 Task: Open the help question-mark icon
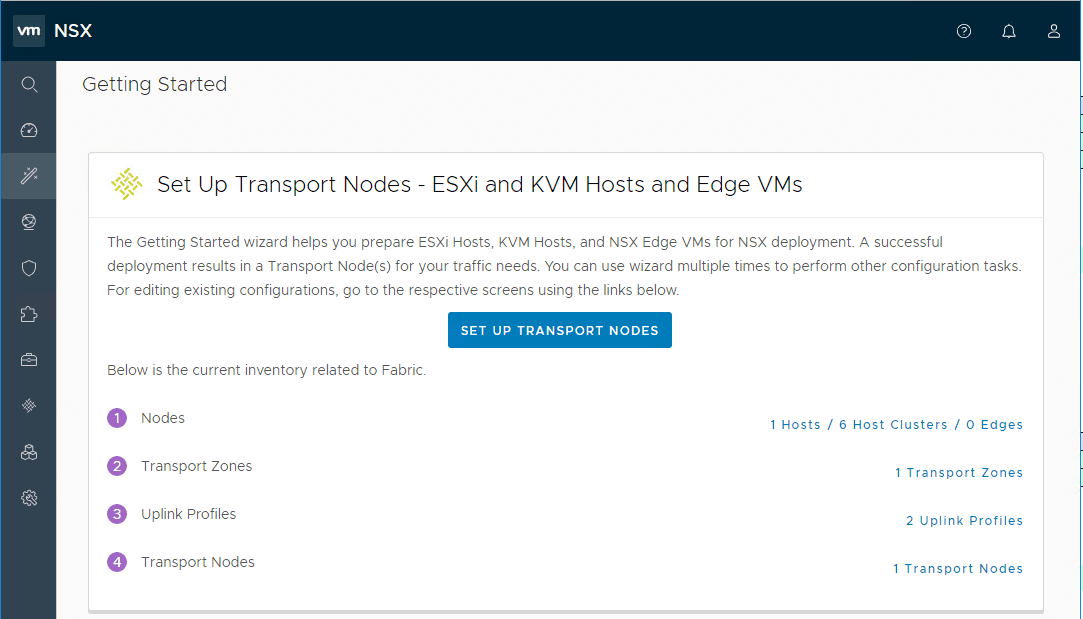[x=963, y=31]
